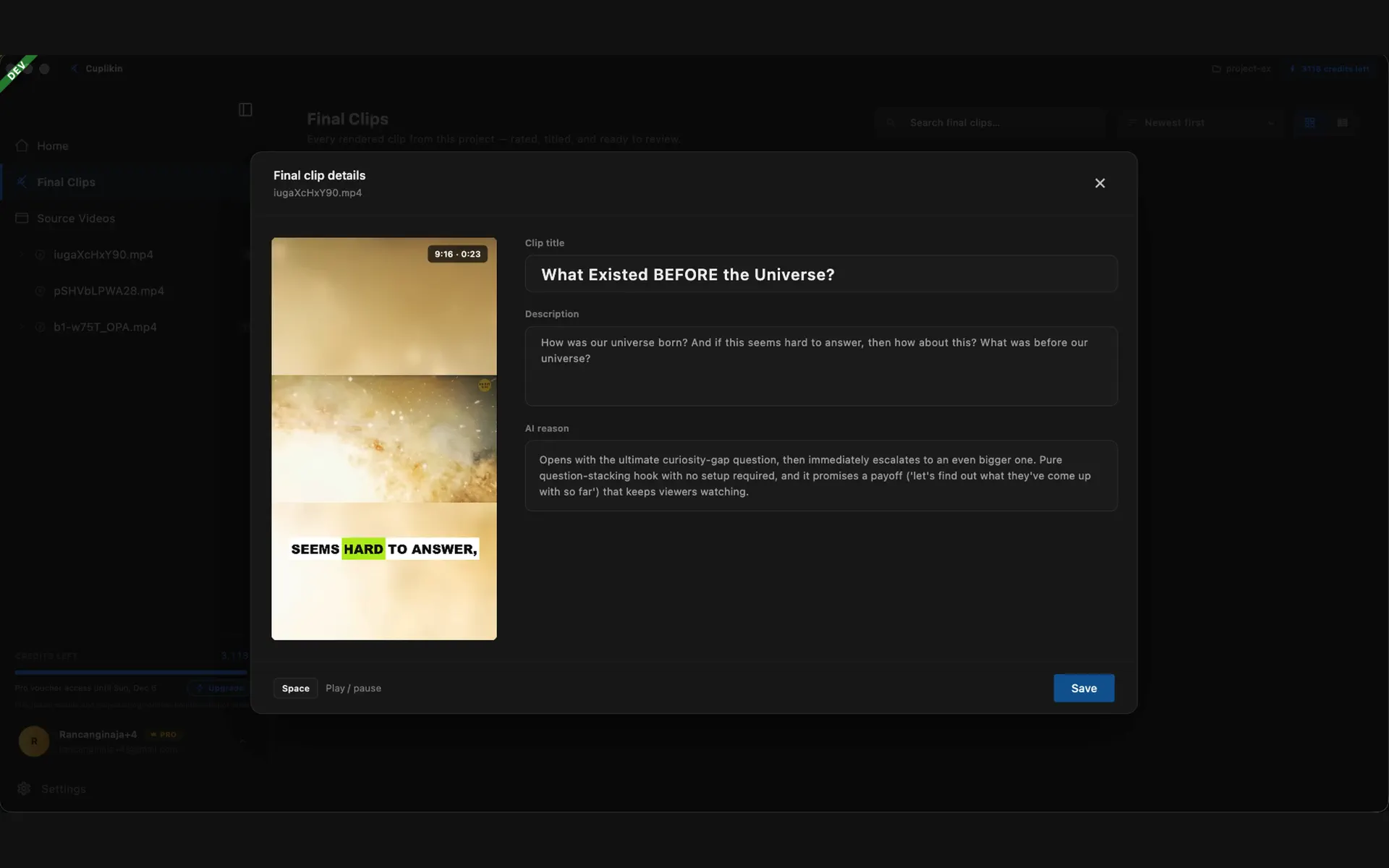Screen dimensions: 1389x868
Task: Expand the Rancanginaja+4 account menu chevron
Action: [242, 741]
